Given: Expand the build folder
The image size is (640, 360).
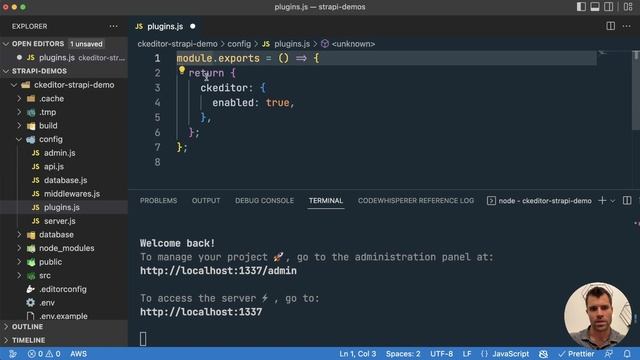Looking at the screenshot, I should pos(38,126).
